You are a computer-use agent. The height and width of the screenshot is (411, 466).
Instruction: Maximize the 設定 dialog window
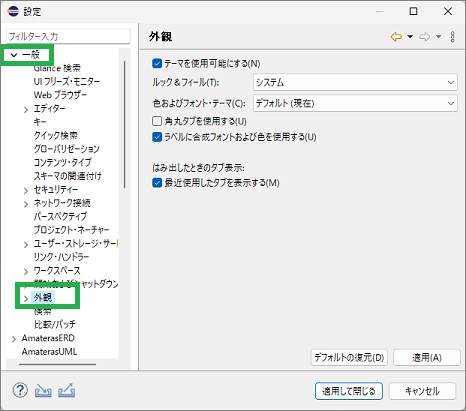(x=413, y=11)
